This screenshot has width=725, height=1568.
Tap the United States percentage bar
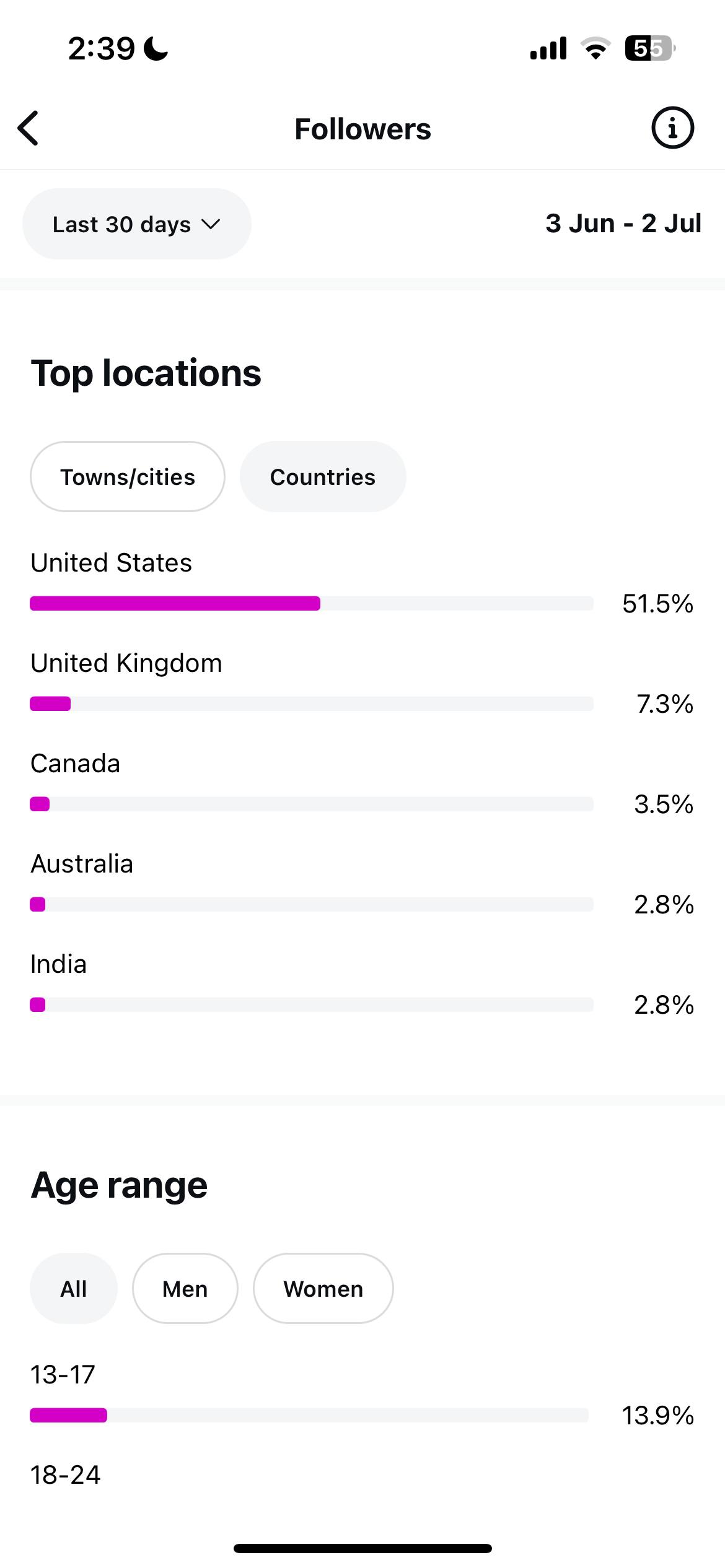pos(312,603)
